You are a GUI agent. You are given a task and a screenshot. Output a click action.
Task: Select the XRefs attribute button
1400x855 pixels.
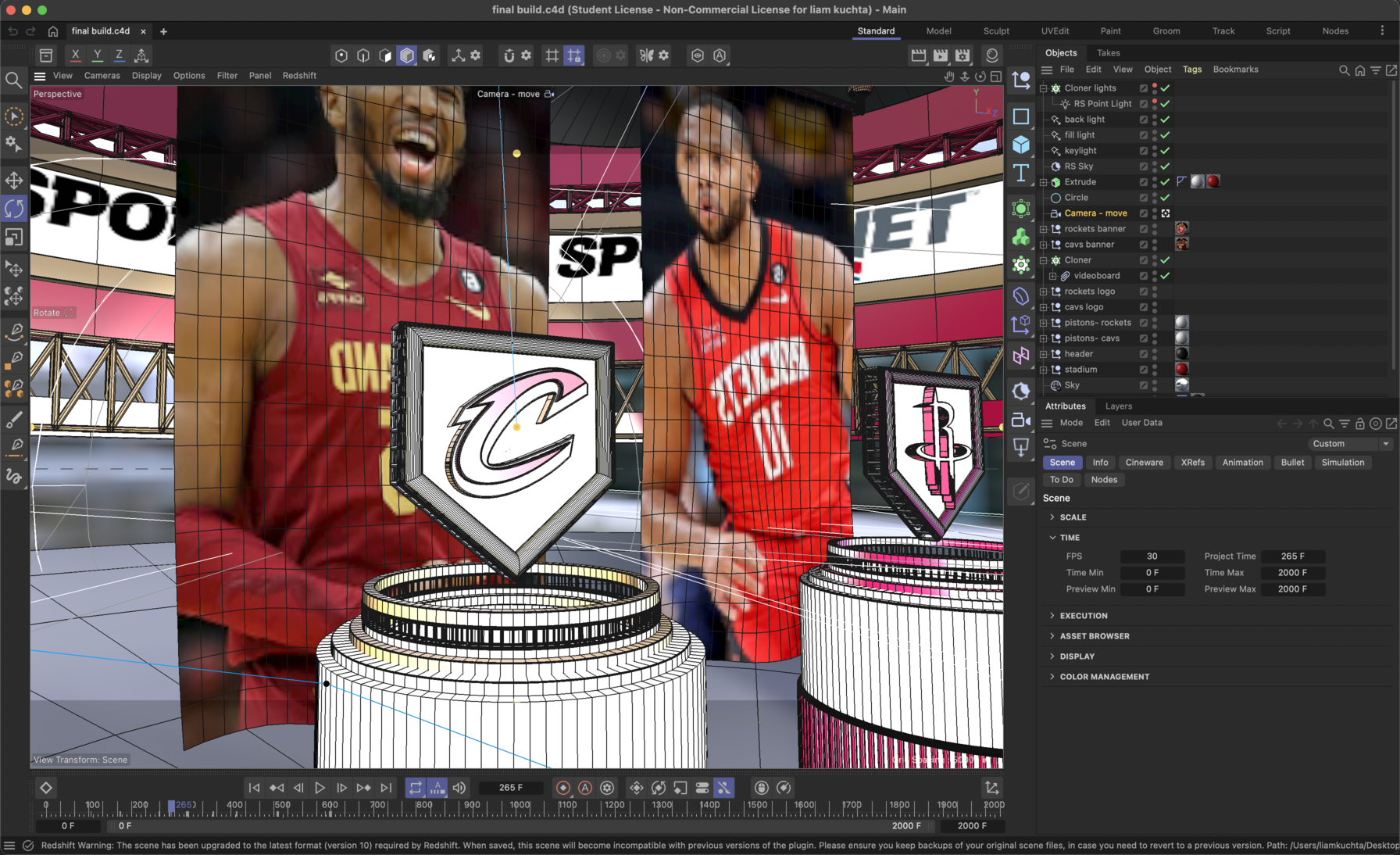pos(1192,463)
